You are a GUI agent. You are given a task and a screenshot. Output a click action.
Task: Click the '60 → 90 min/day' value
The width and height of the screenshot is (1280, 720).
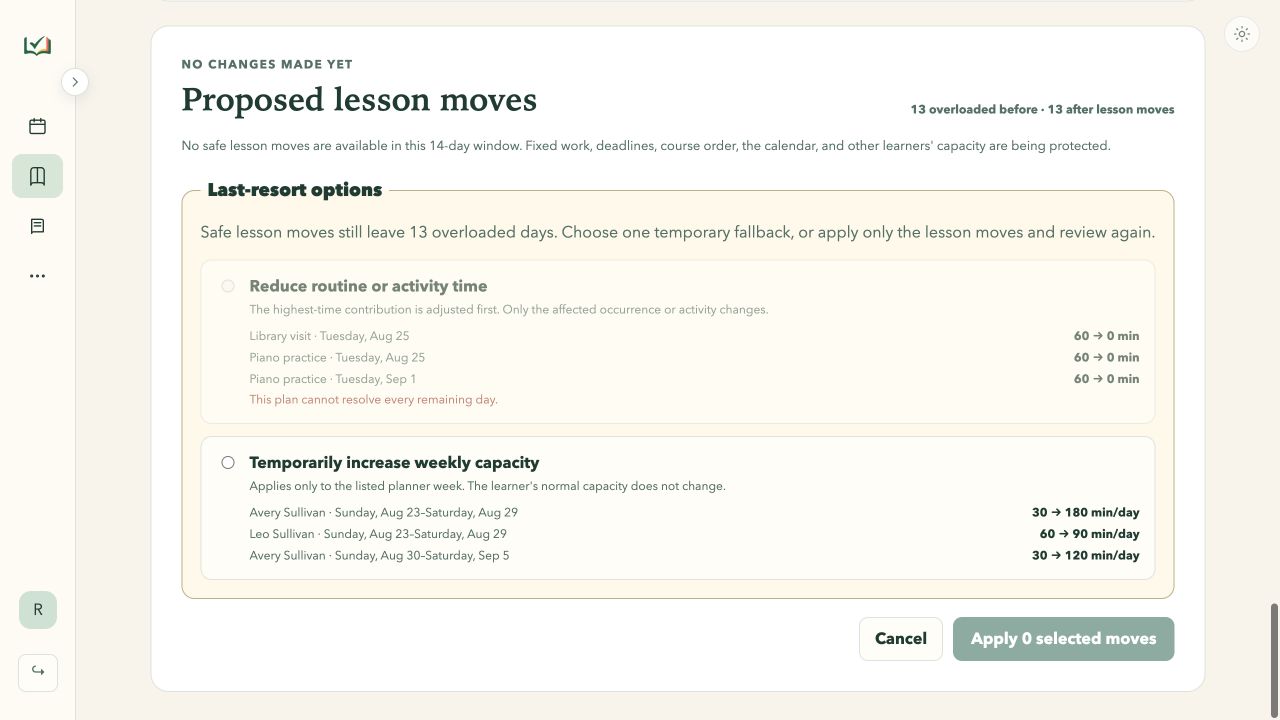tap(1089, 534)
